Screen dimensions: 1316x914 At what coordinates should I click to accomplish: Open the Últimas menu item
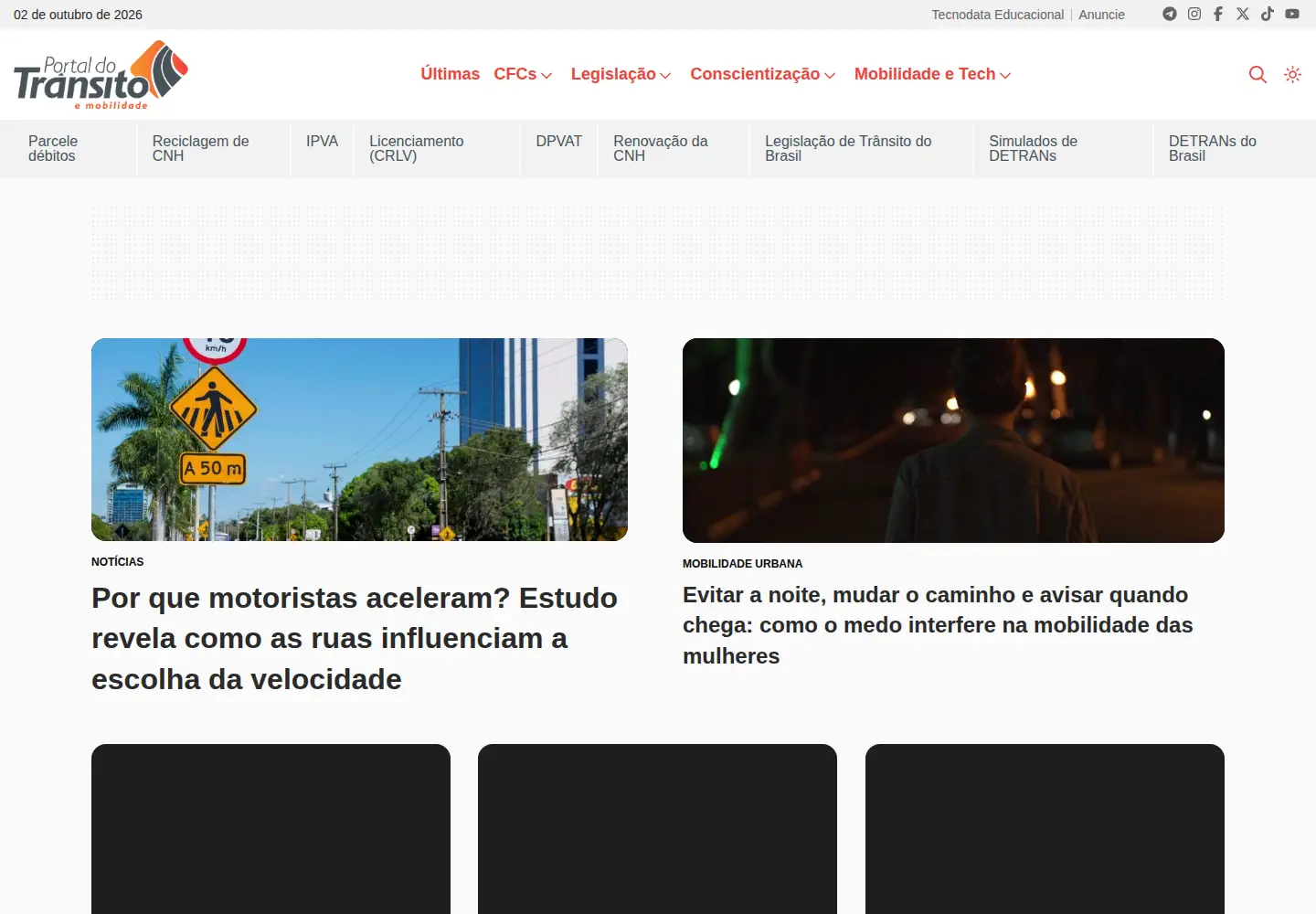coord(450,74)
